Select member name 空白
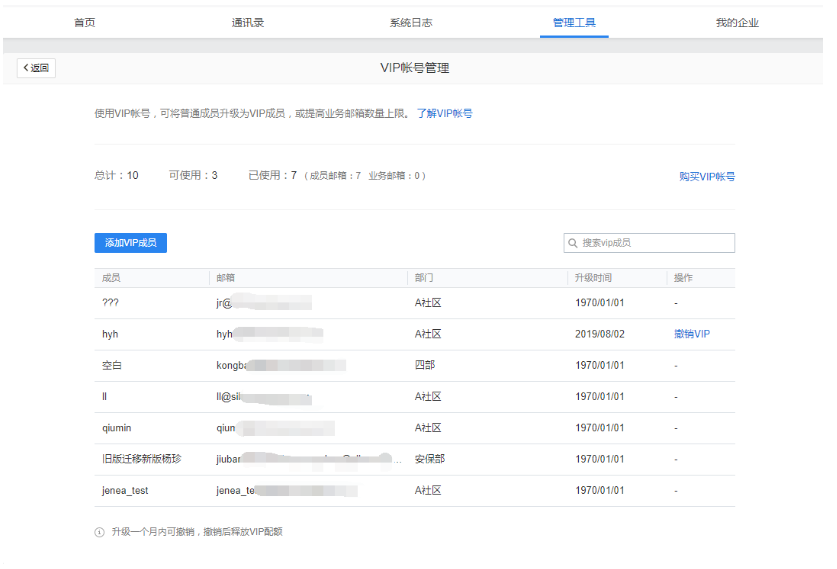837x569 pixels. (112, 365)
